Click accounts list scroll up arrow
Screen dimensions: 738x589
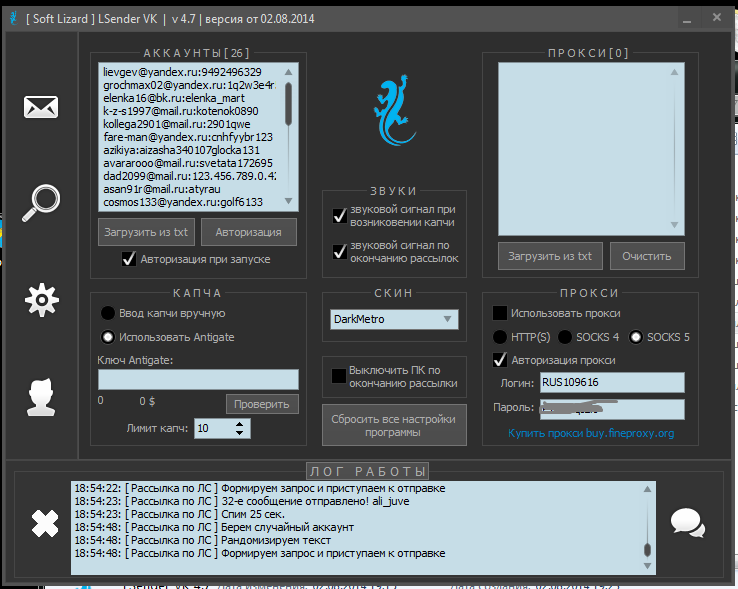tap(289, 72)
